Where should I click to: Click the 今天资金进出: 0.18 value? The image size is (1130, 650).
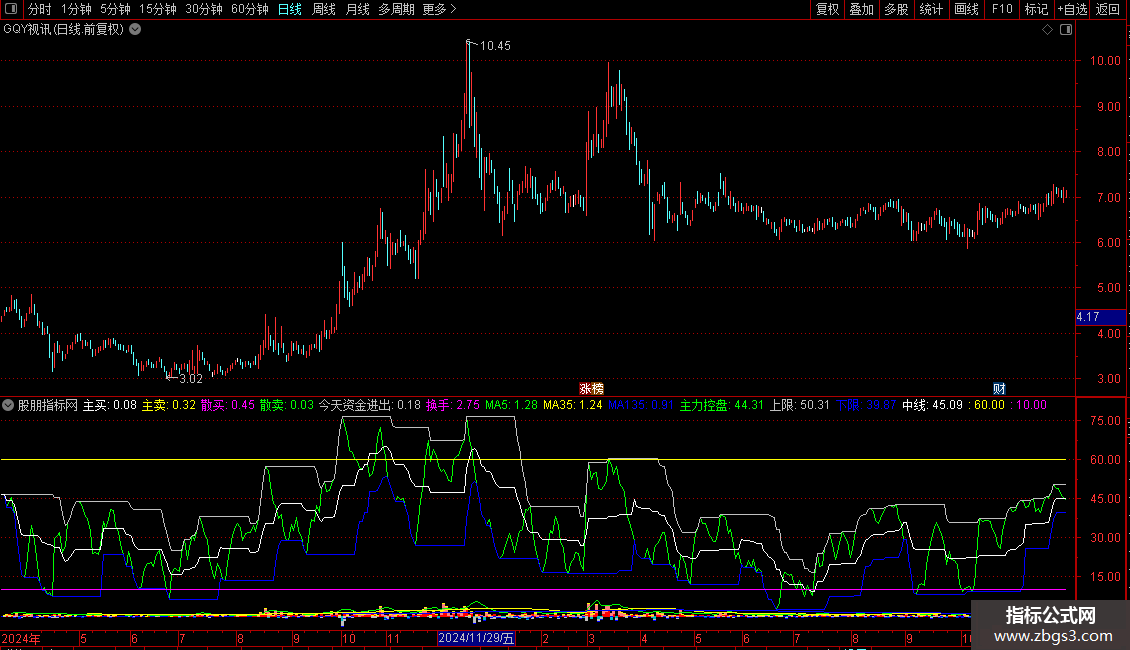pyautogui.click(x=370, y=405)
